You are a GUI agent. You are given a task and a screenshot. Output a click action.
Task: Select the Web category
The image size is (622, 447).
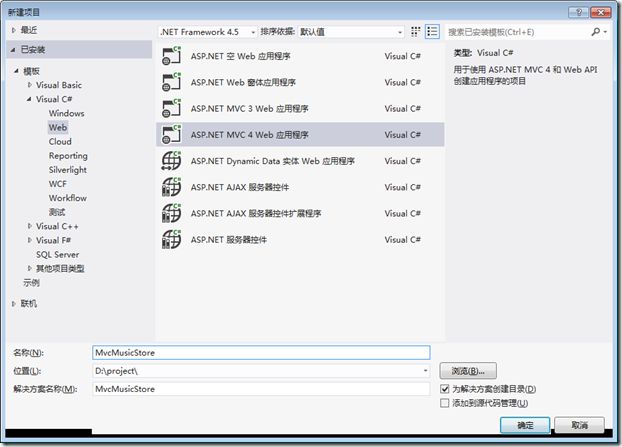[x=58, y=127]
